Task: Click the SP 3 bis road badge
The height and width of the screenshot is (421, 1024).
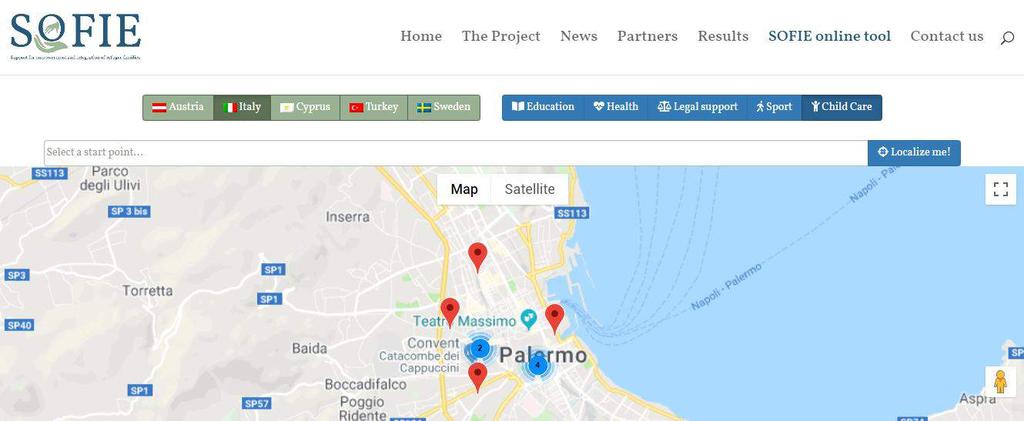Action: pyautogui.click(x=129, y=211)
